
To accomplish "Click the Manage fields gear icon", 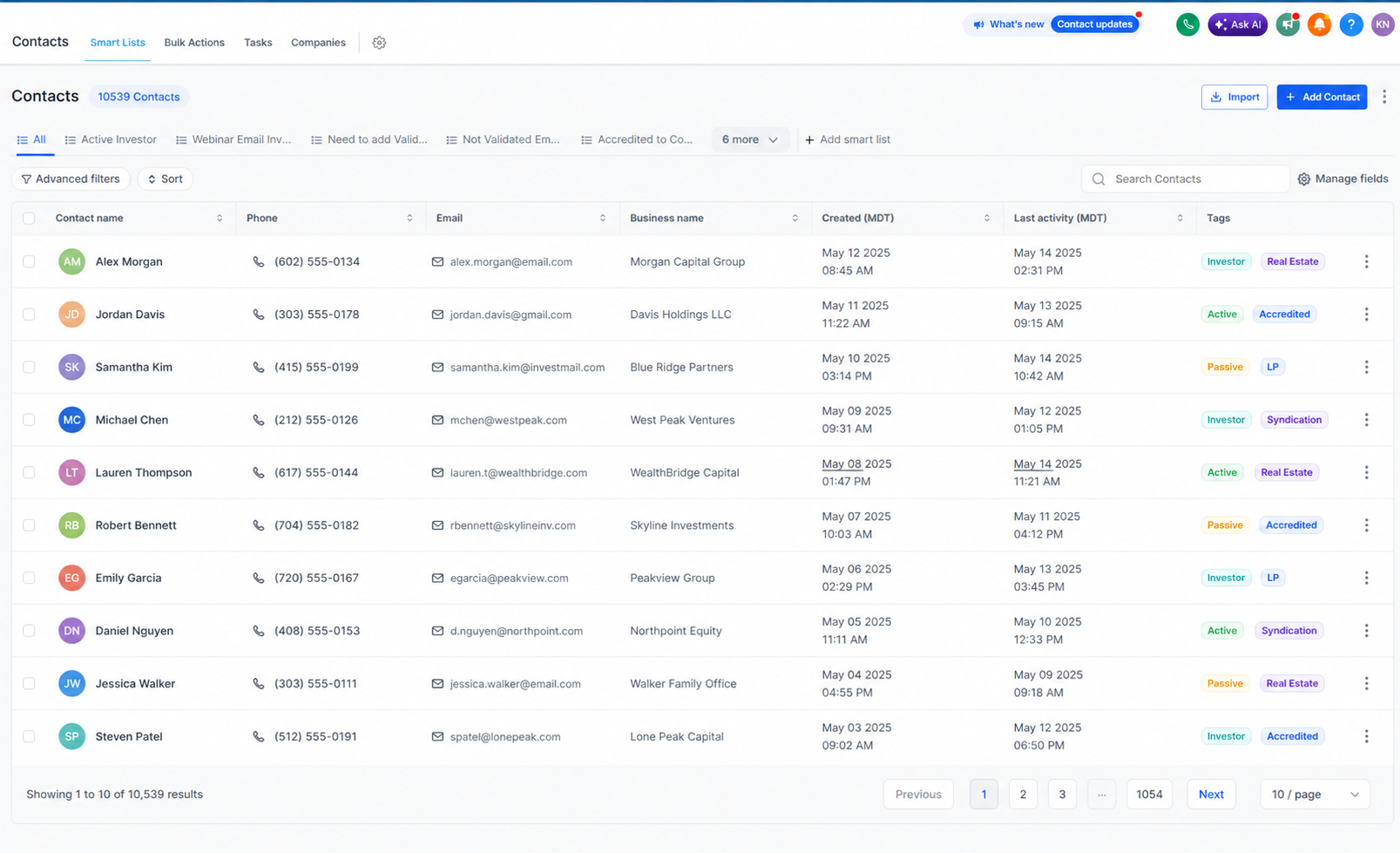I will [1304, 179].
